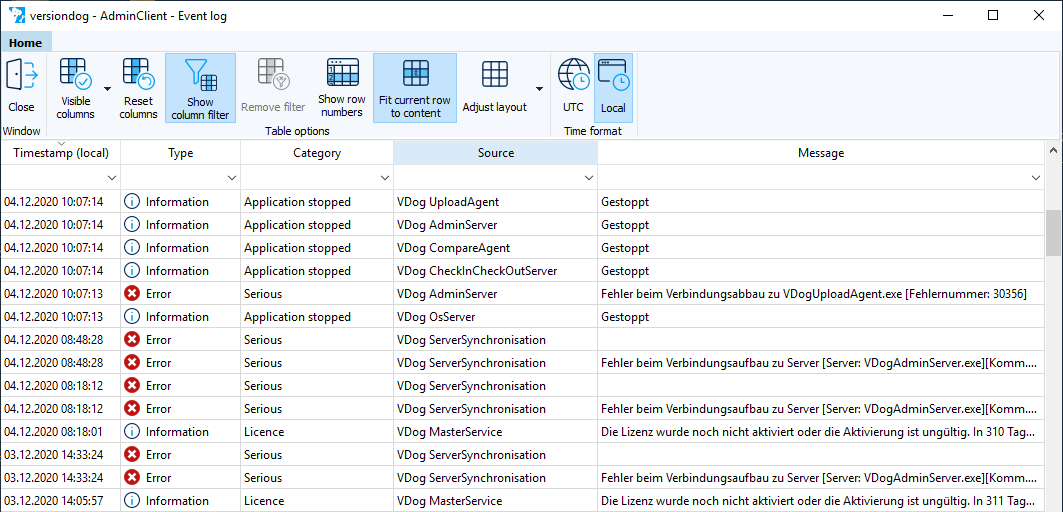
Task: Toggle Show column filter funnel icon
Action: click(x=200, y=75)
